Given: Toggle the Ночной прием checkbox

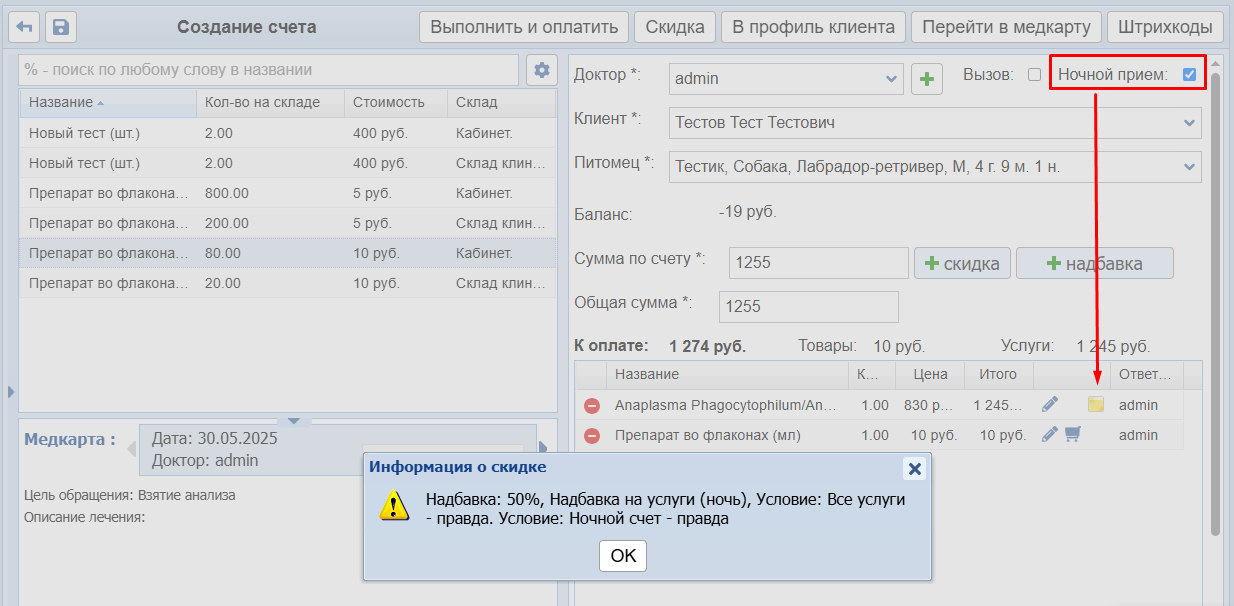Looking at the screenshot, I should pyautogui.click(x=1189, y=74).
